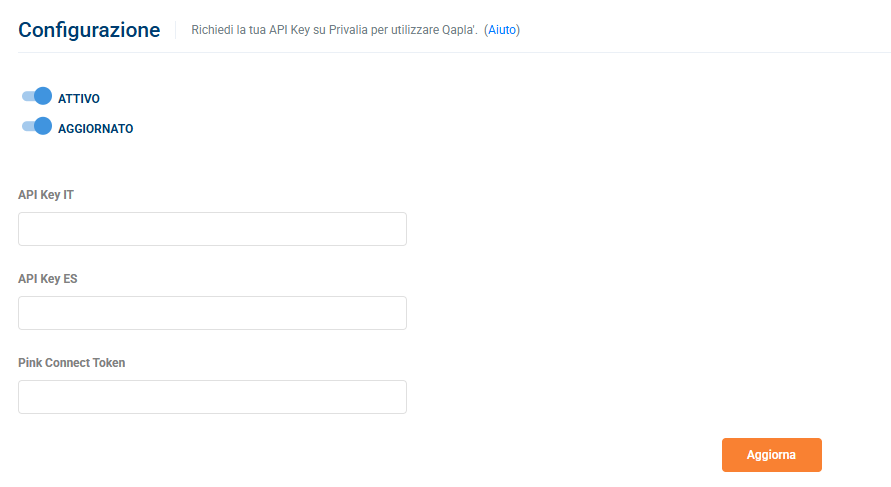Click the word Privalia in header text
Screen dimensions: 891x487
tap(348, 30)
